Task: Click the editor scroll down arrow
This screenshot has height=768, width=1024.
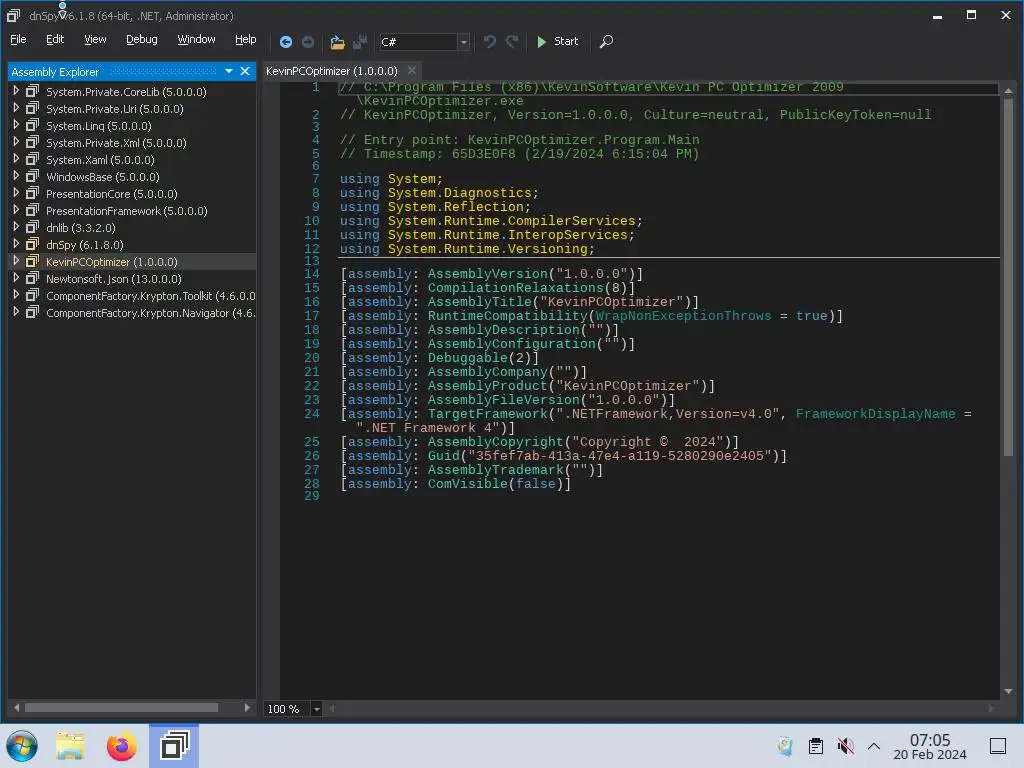Action: click(1008, 691)
